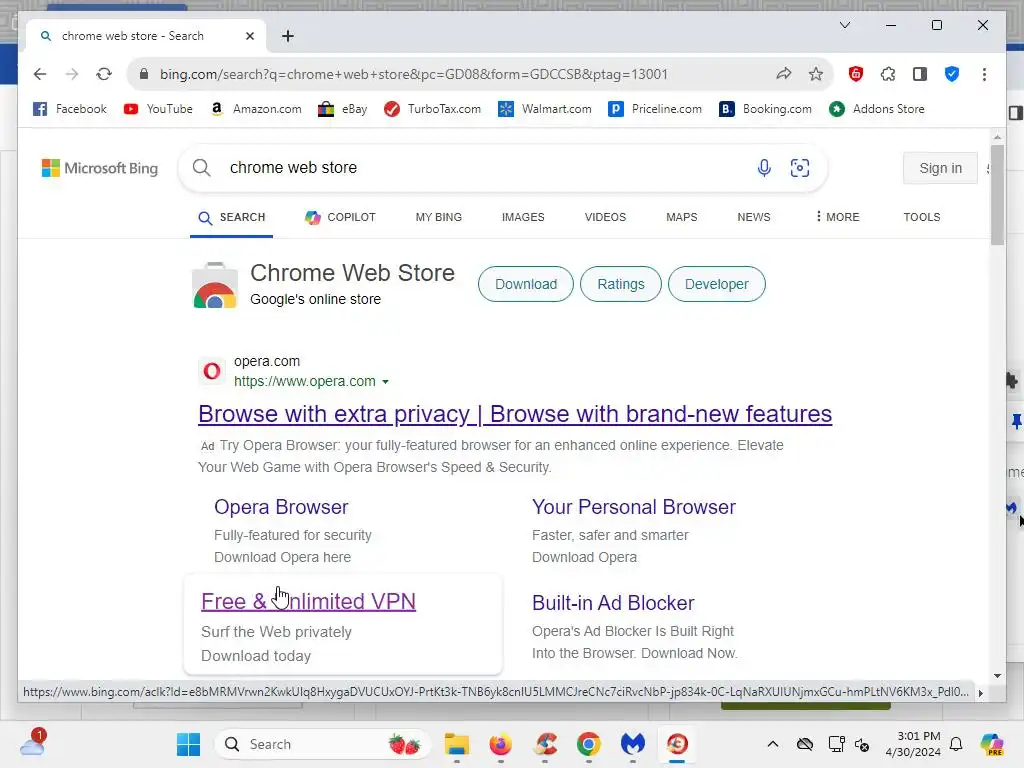
Task: Toggle the browser side panel icon
Action: pos(920,74)
